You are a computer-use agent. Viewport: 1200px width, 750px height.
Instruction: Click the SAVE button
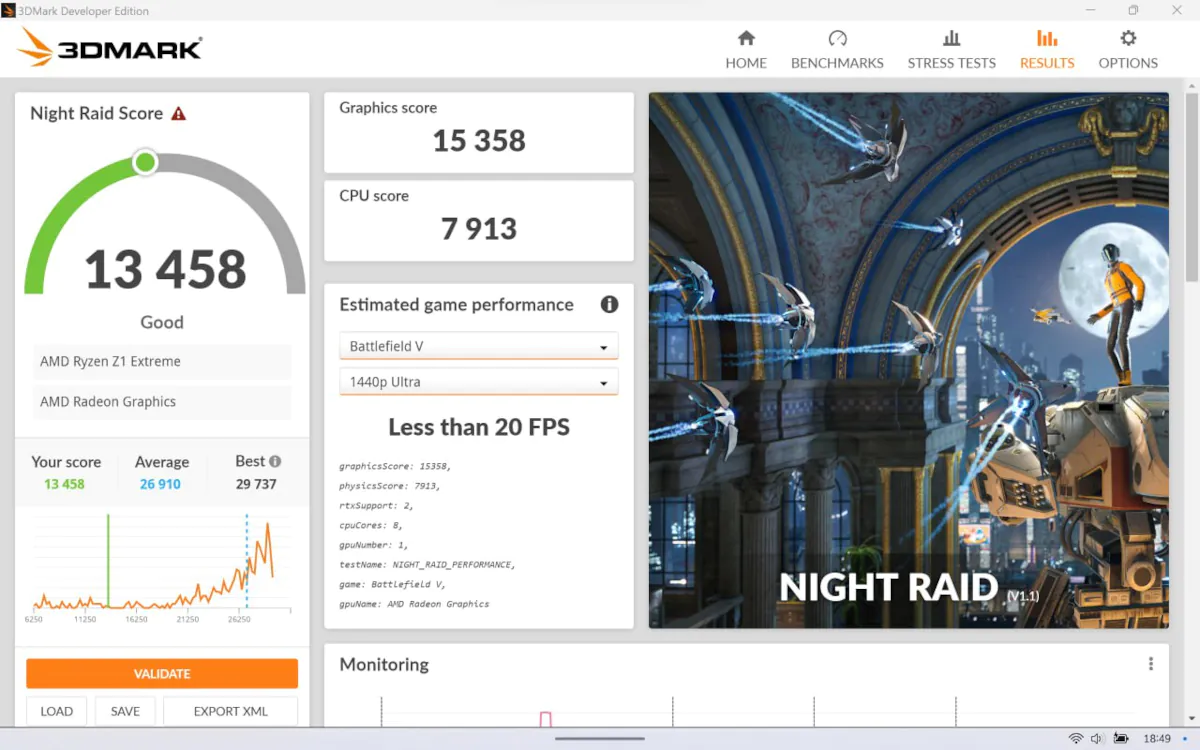(x=125, y=711)
